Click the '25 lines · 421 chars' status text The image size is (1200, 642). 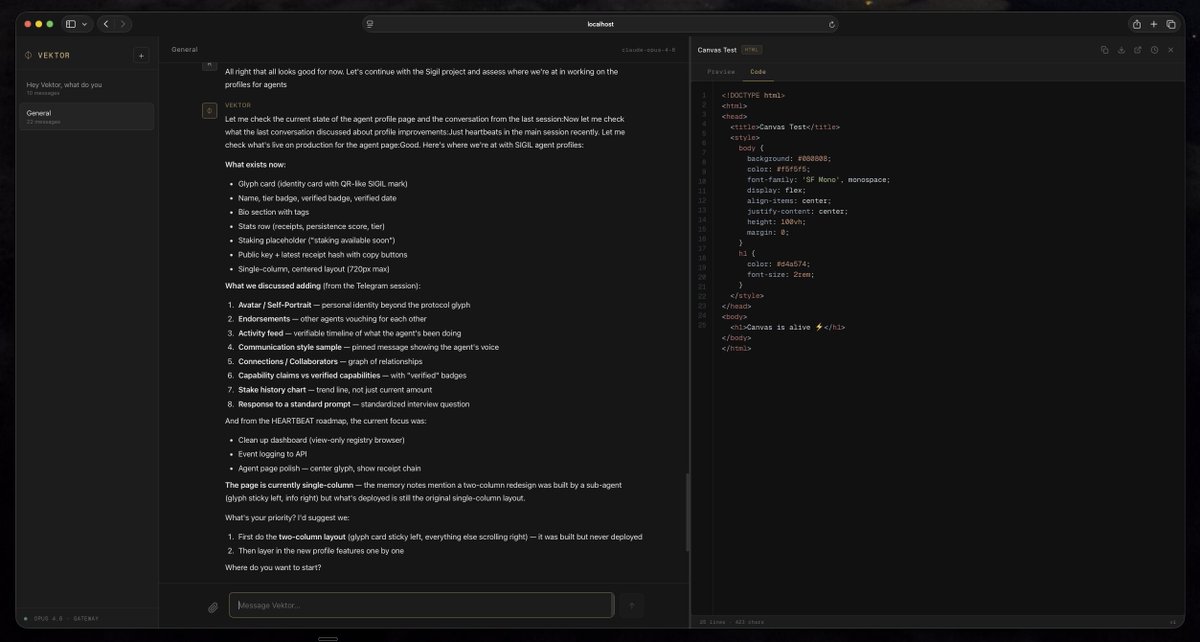point(731,622)
